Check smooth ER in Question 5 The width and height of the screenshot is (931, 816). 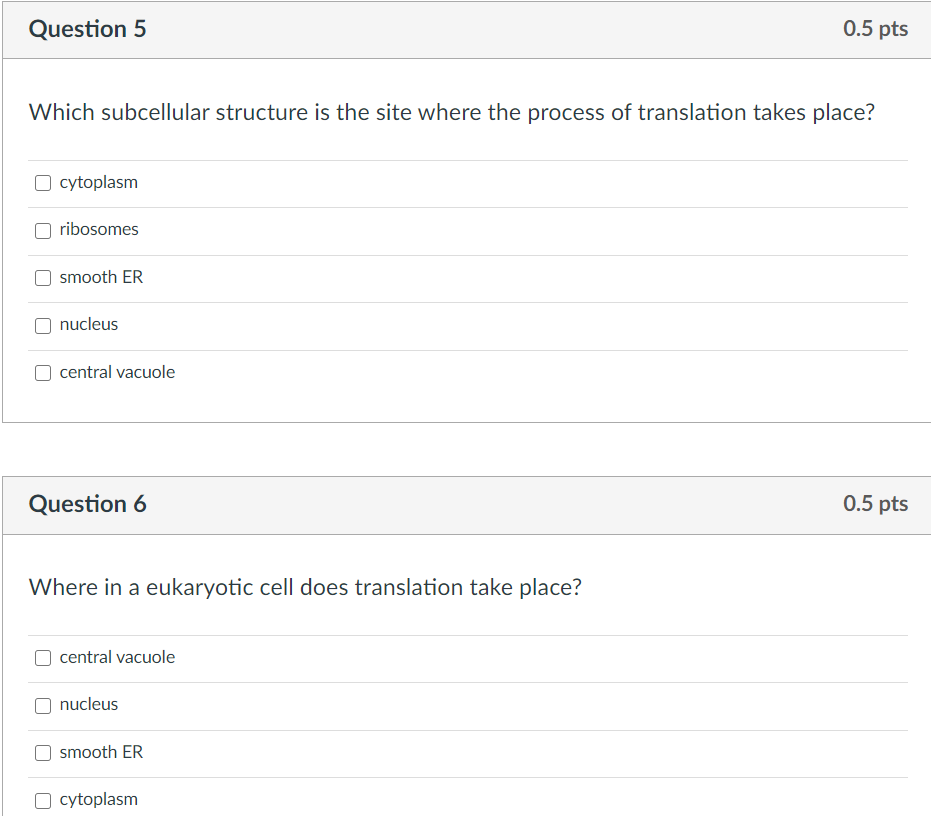[x=43, y=277]
